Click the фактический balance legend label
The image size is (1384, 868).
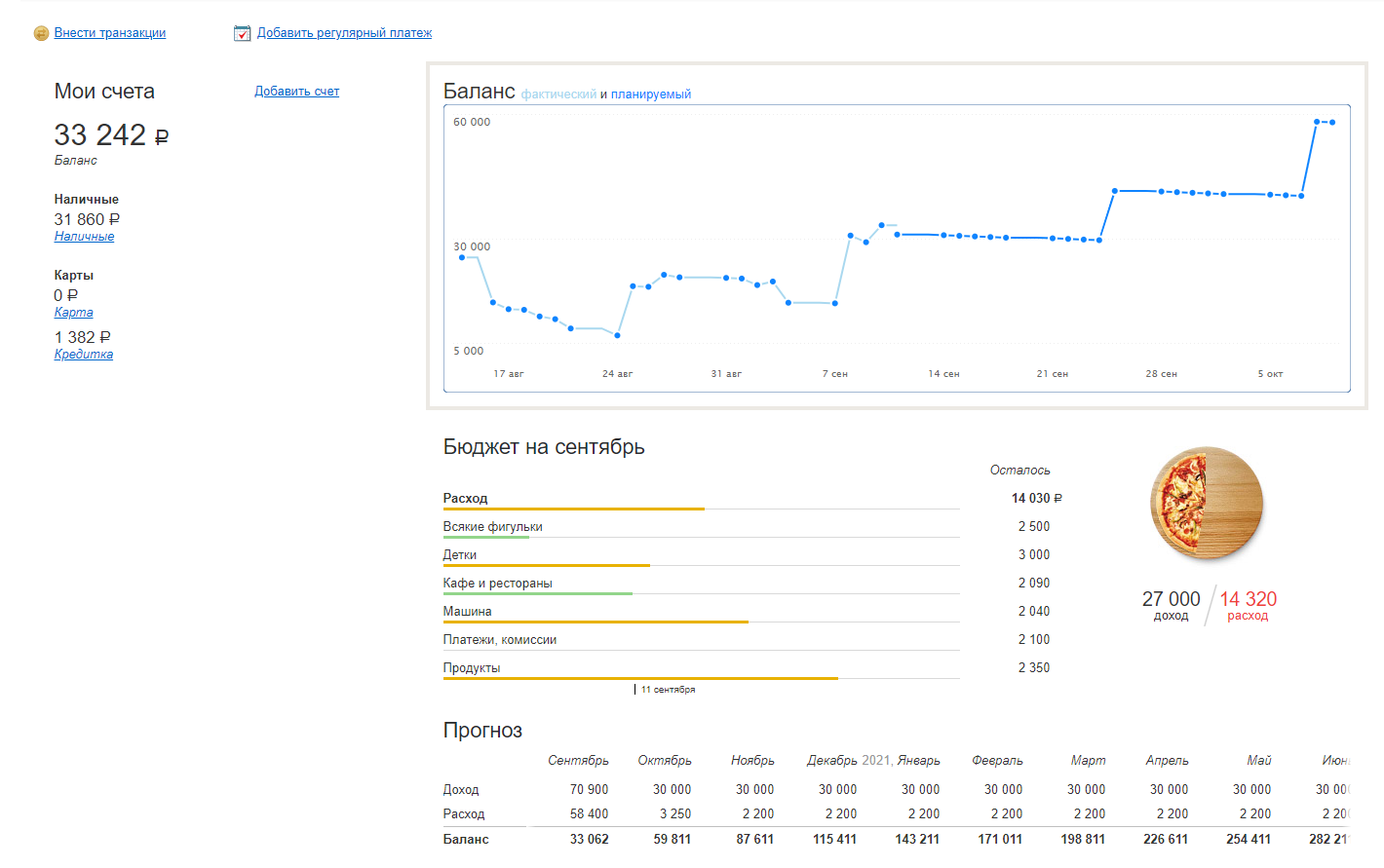(x=558, y=94)
